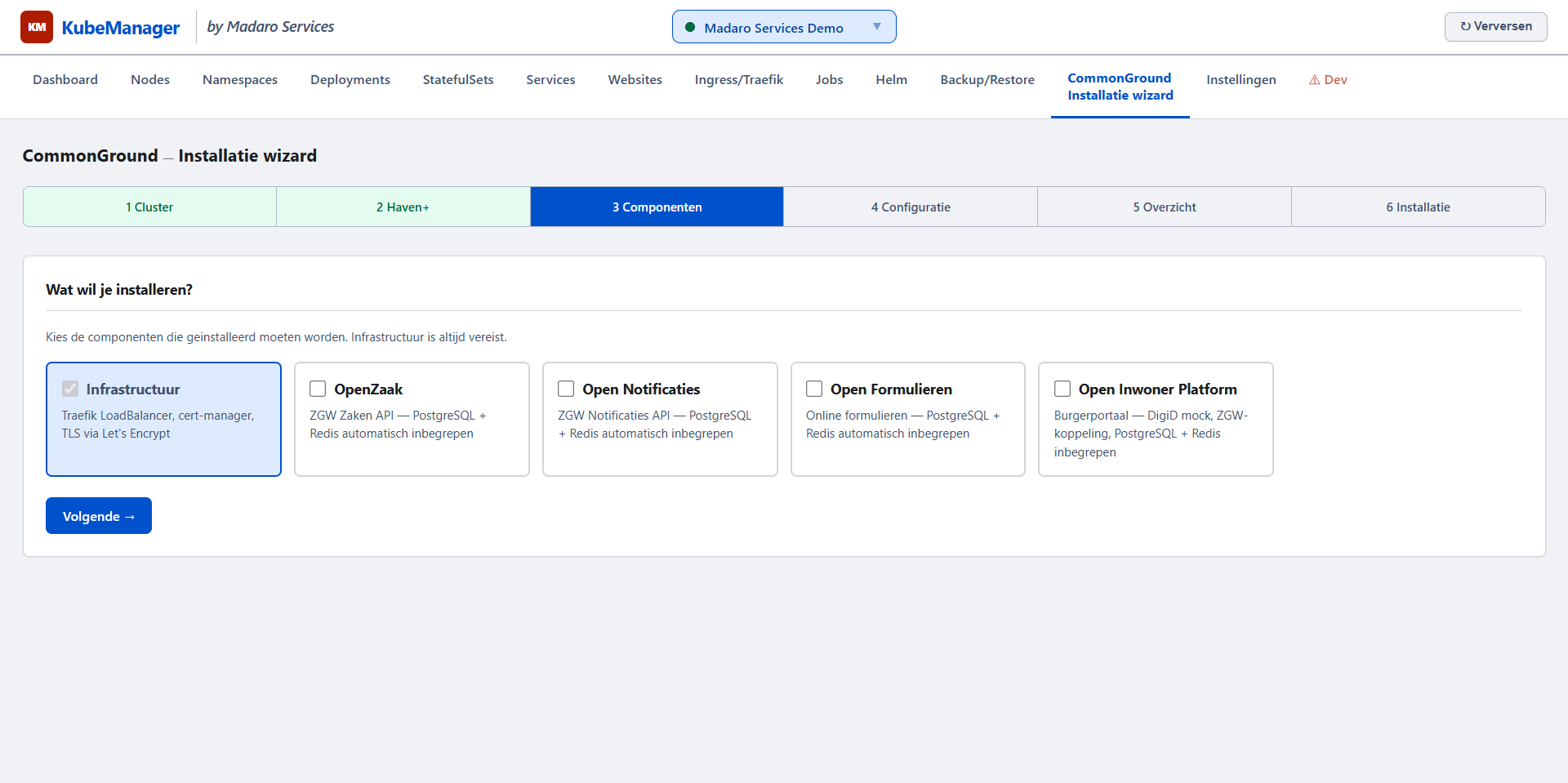Open the Madaro Services Demo cluster dropdown

click(x=784, y=27)
